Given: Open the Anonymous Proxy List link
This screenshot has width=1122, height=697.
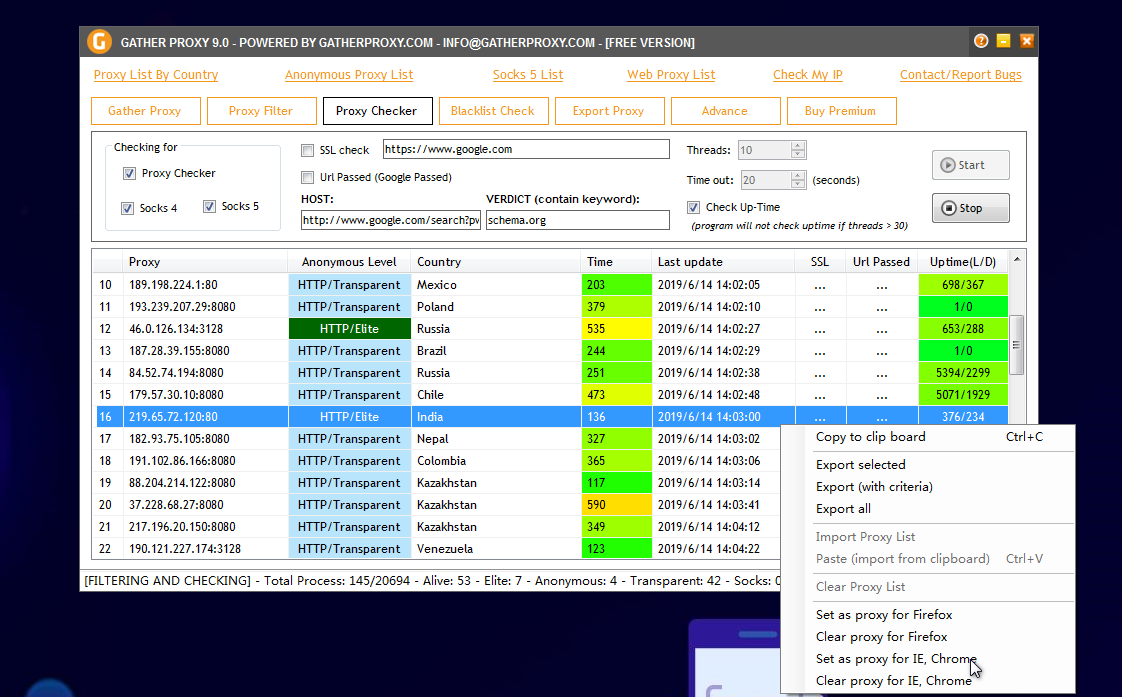Looking at the screenshot, I should pyautogui.click(x=349, y=74).
